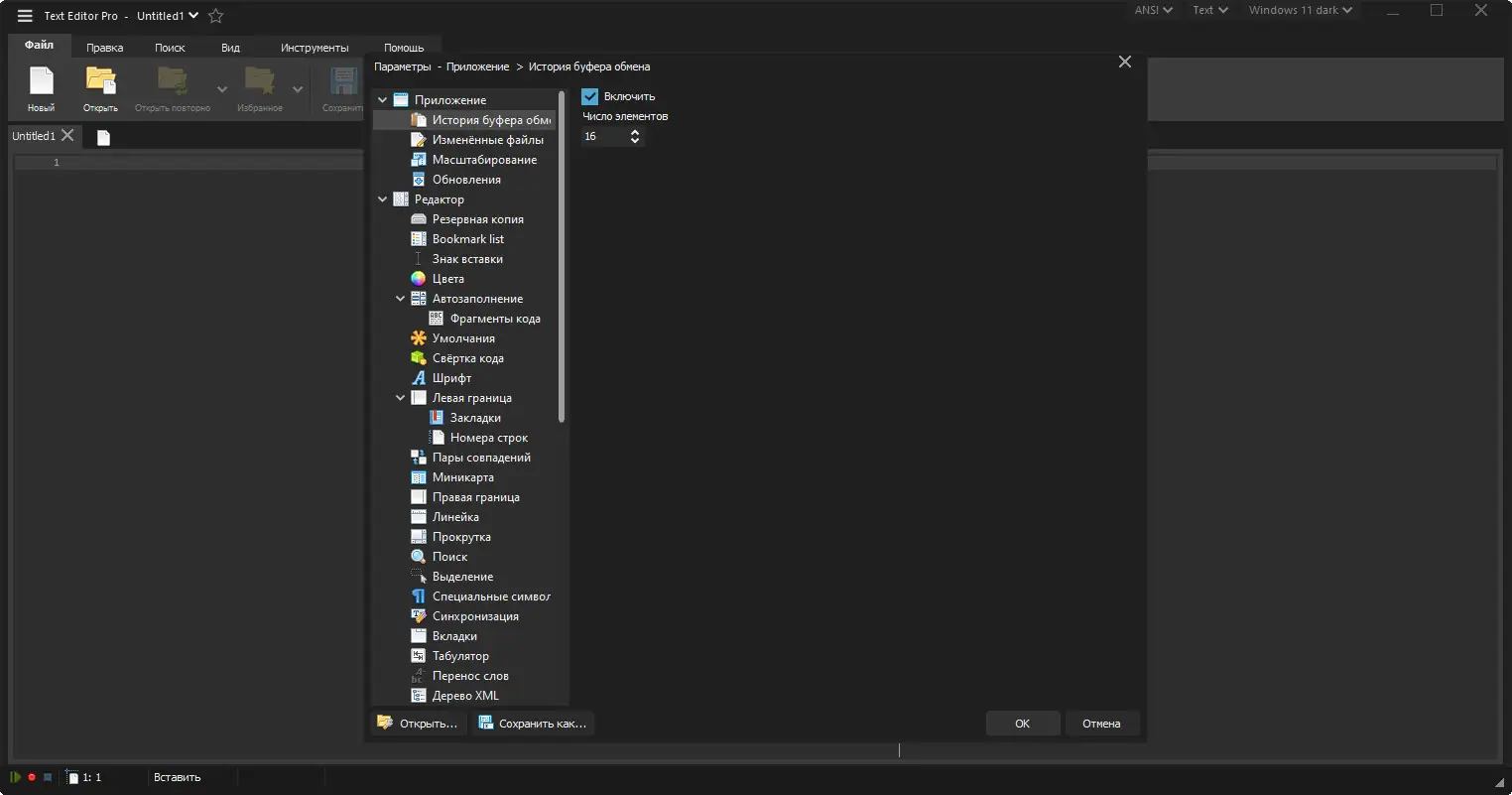Select the Специальные символы pilcrow icon
1512x795 pixels.
pyautogui.click(x=419, y=596)
